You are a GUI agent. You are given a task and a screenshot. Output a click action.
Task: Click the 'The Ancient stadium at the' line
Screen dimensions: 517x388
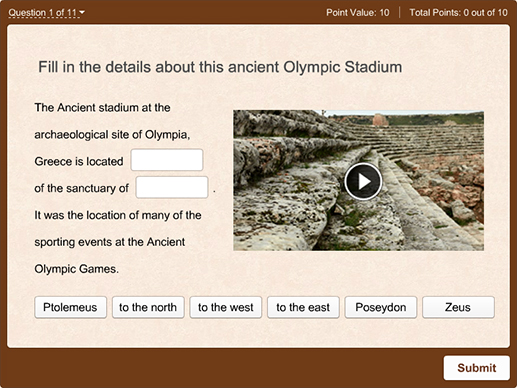pos(102,108)
